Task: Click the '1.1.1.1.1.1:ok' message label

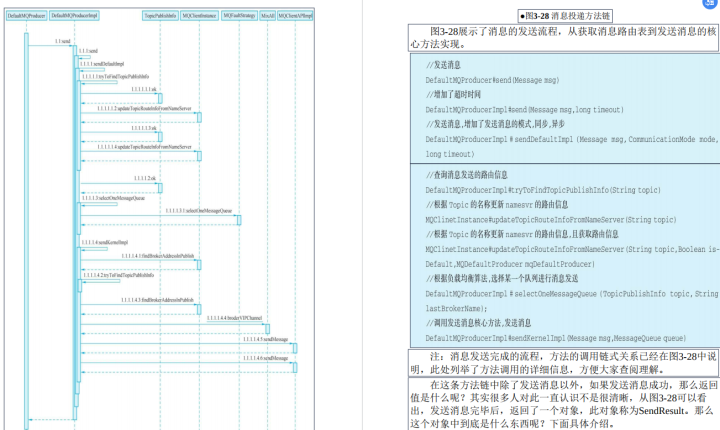Action: coord(144,89)
